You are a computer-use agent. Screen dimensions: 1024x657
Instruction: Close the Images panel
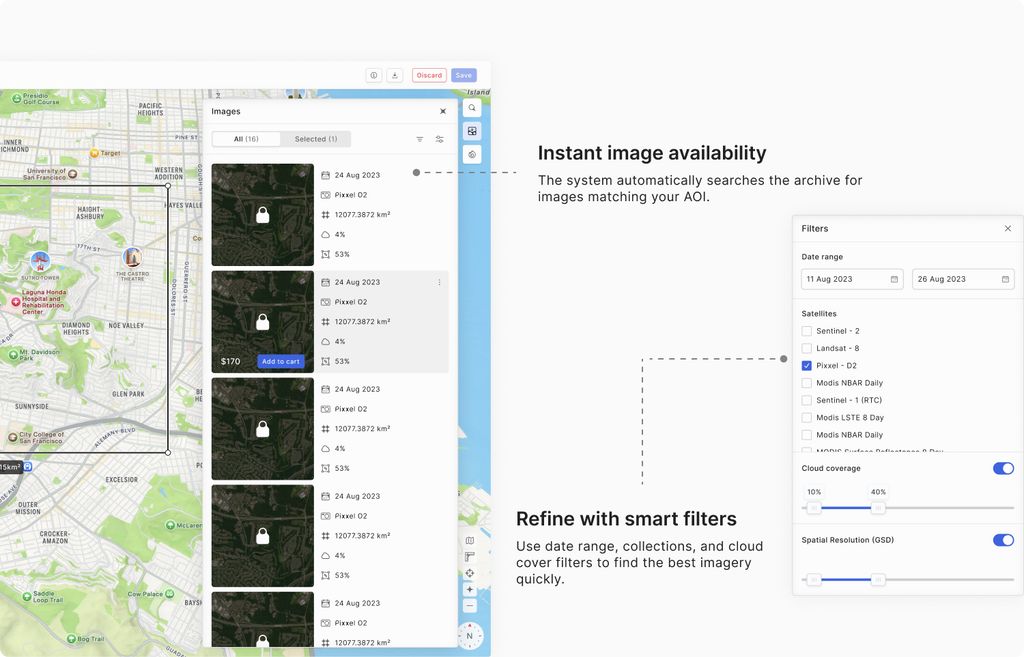pos(443,112)
